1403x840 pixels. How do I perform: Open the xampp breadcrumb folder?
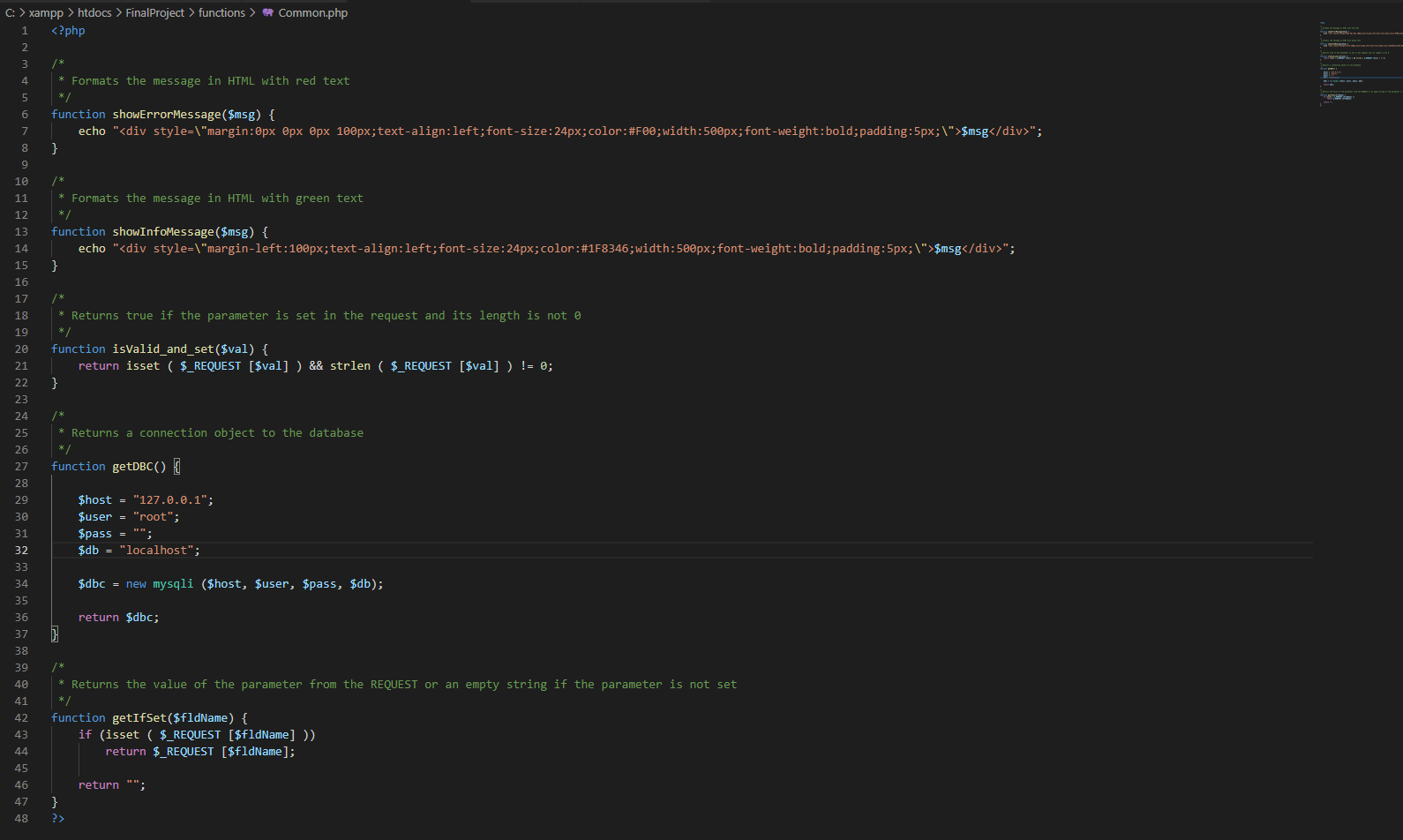point(46,12)
